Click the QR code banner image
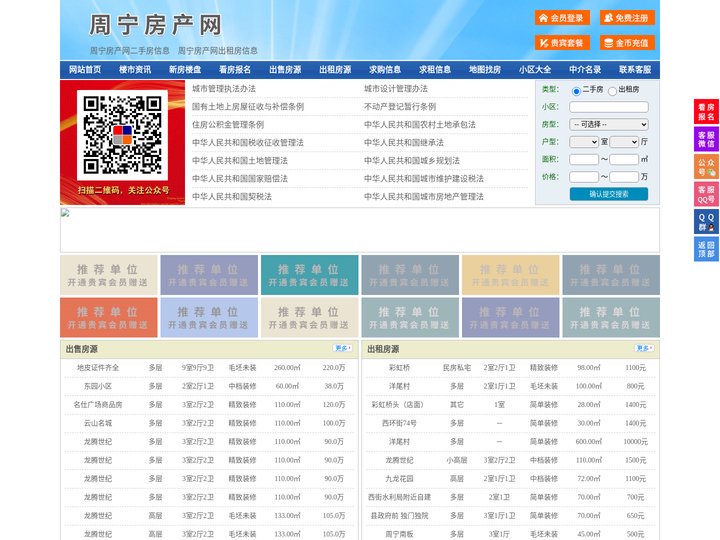 coord(123,142)
